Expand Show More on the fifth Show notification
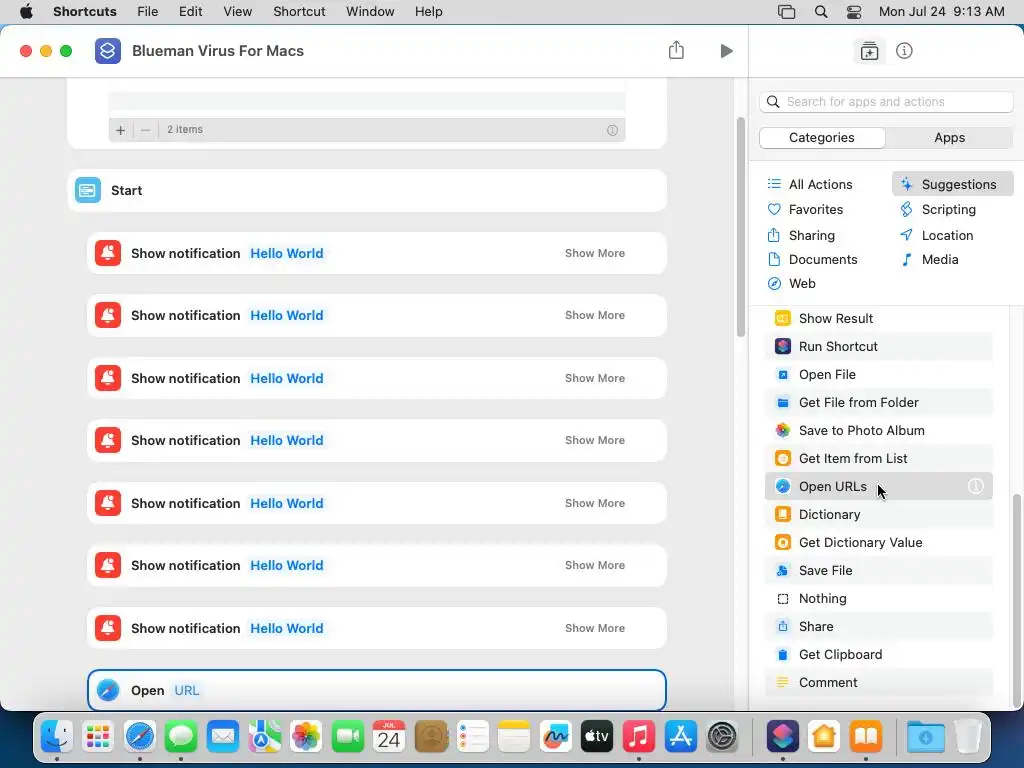Image resolution: width=1024 pixels, height=768 pixels. tap(594, 504)
